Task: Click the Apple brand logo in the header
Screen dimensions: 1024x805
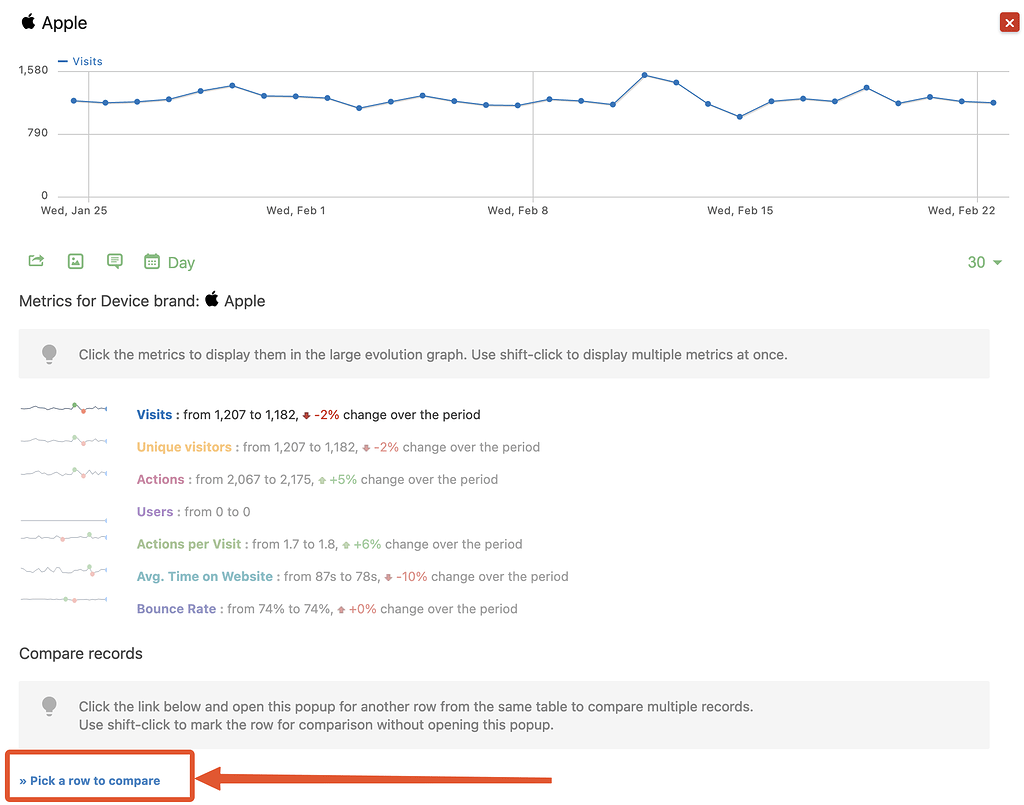Action: [27, 22]
